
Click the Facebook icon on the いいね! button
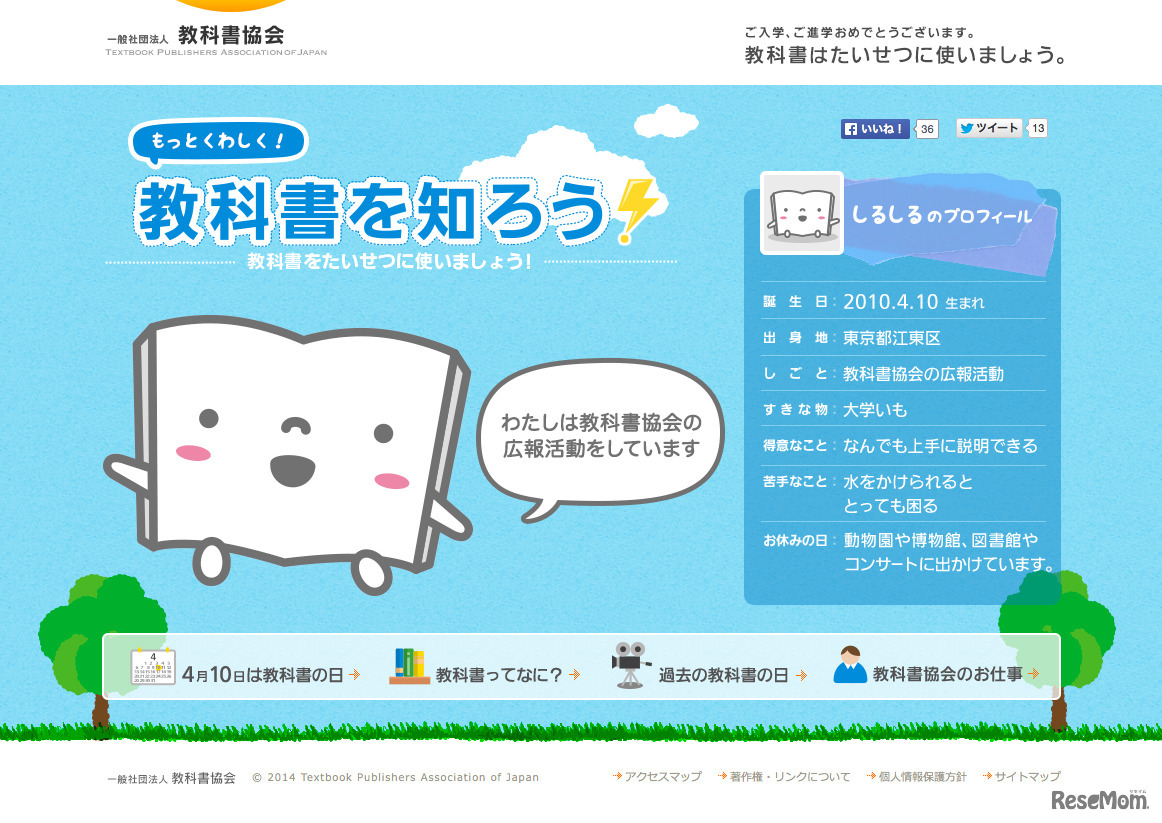click(x=851, y=129)
